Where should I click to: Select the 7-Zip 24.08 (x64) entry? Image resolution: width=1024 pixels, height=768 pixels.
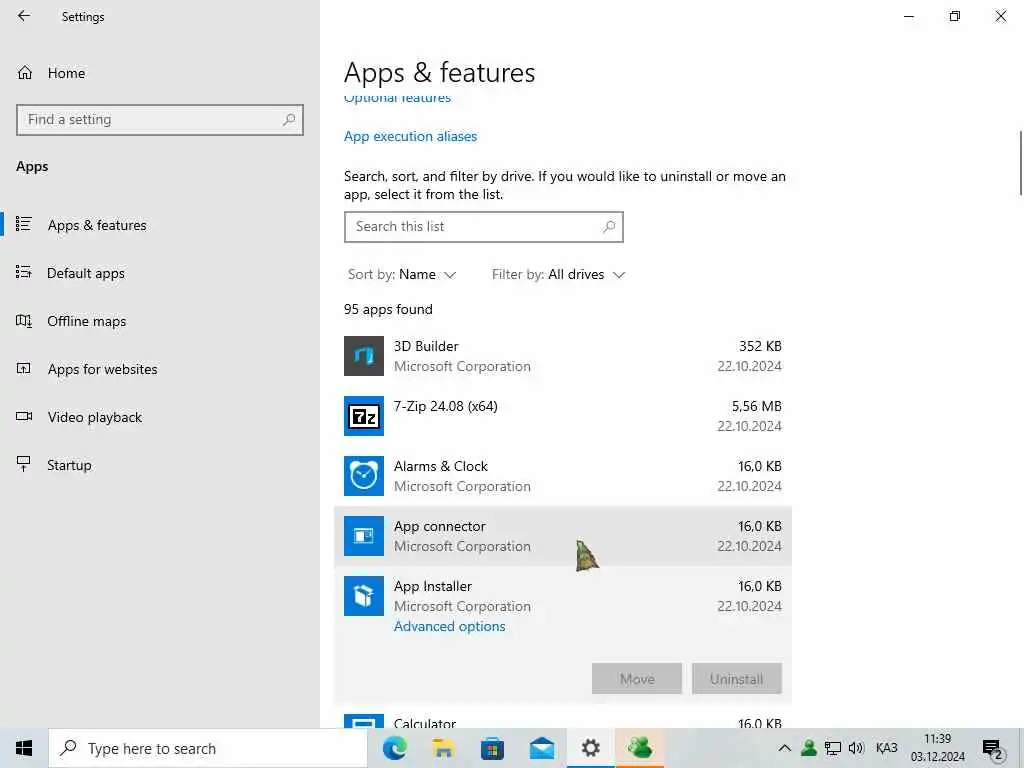(563, 416)
